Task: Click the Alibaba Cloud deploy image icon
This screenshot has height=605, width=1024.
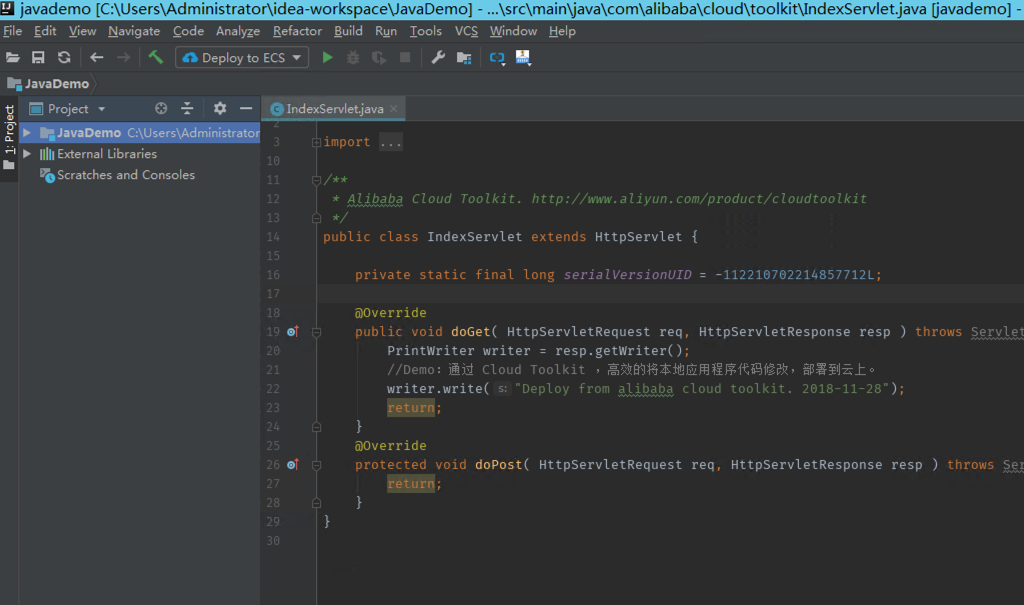Action: (x=523, y=57)
